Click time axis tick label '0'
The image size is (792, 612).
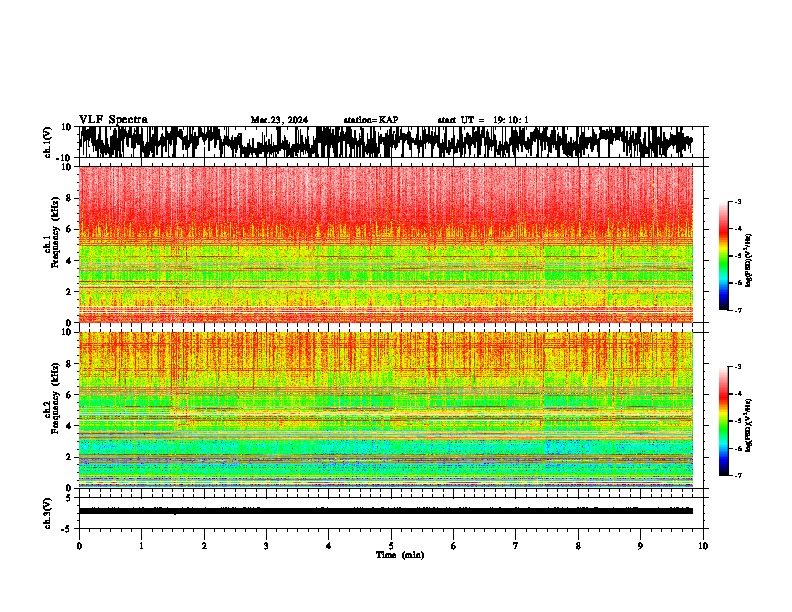click(79, 546)
